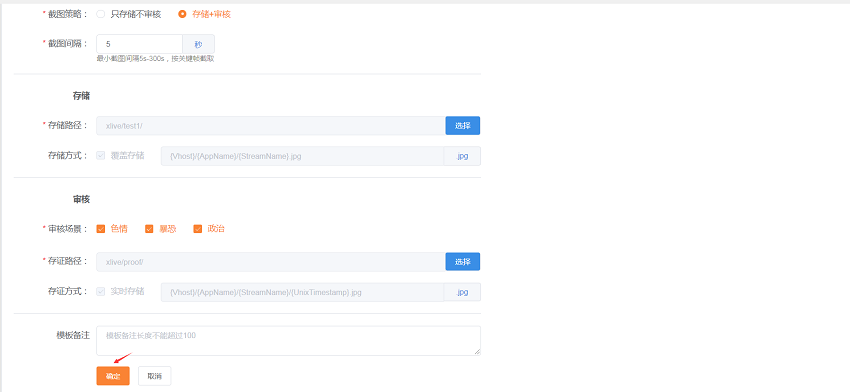Select the 只存储不审核 radio option
This screenshot has width=850, height=392.
click(x=101, y=15)
